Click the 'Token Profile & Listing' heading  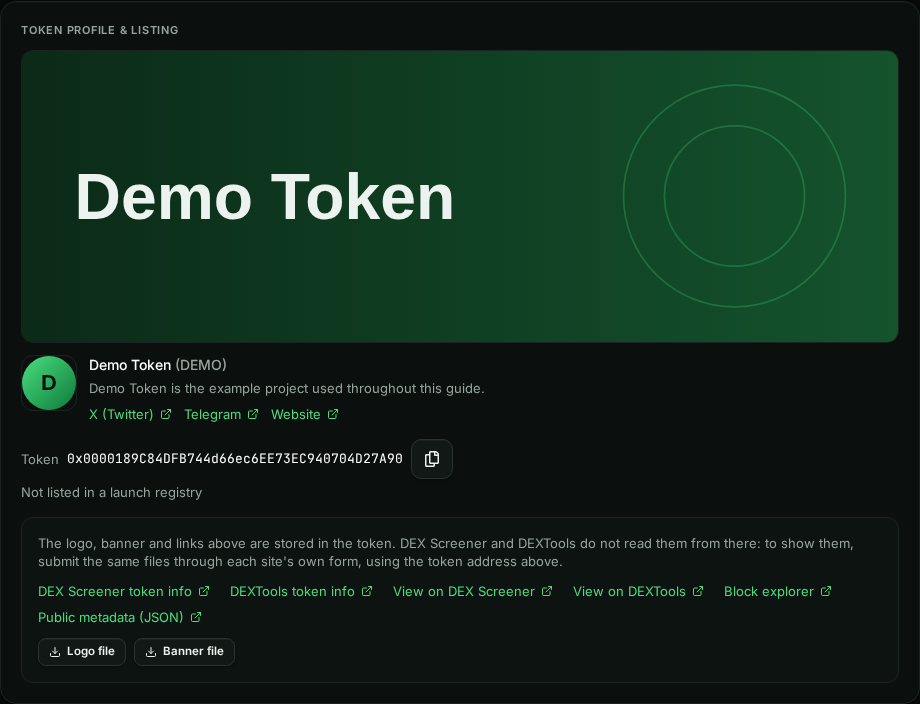point(100,30)
